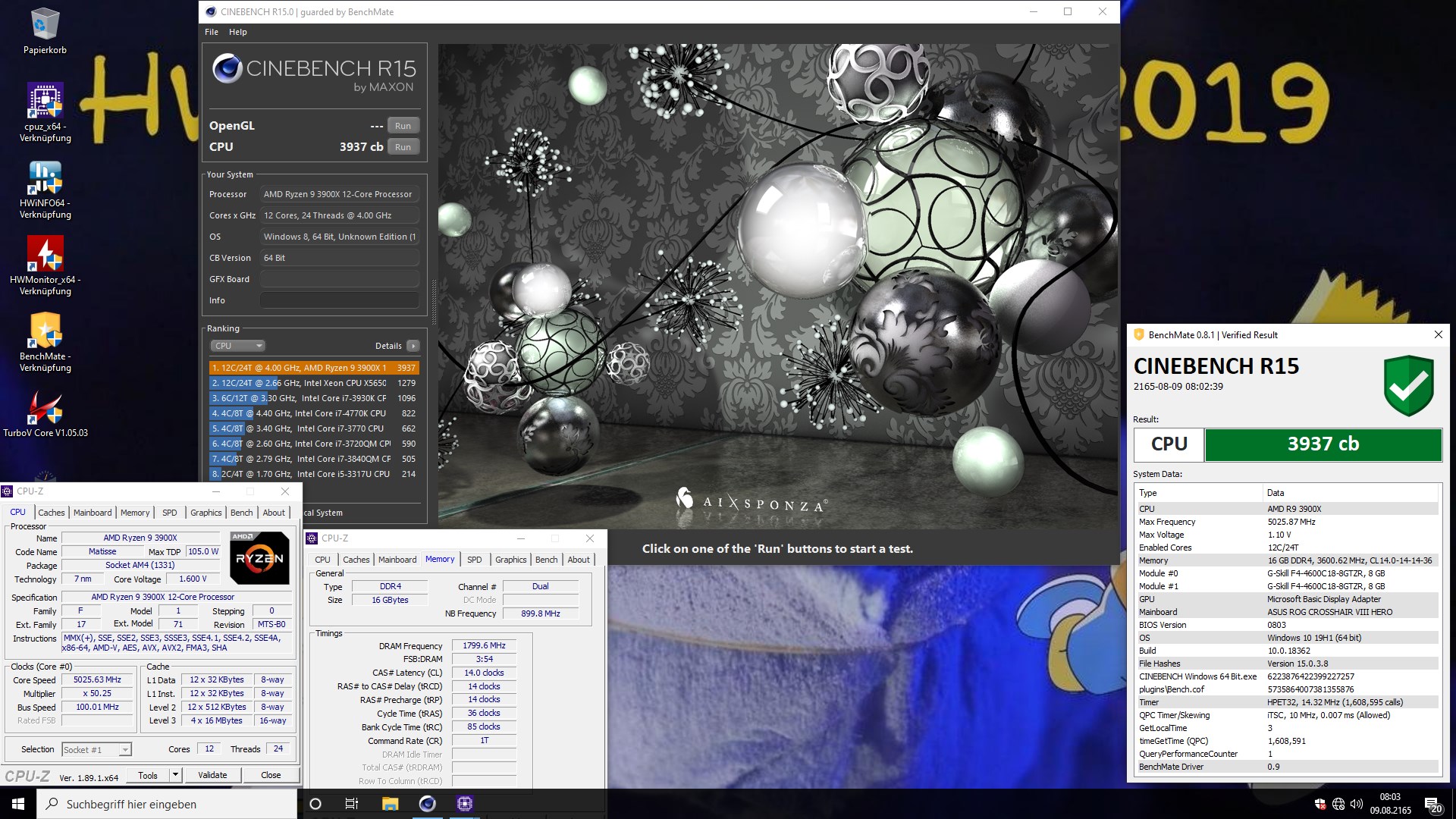
Task: Click the Mainboard row in BenchMate table
Action: [1287, 612]
